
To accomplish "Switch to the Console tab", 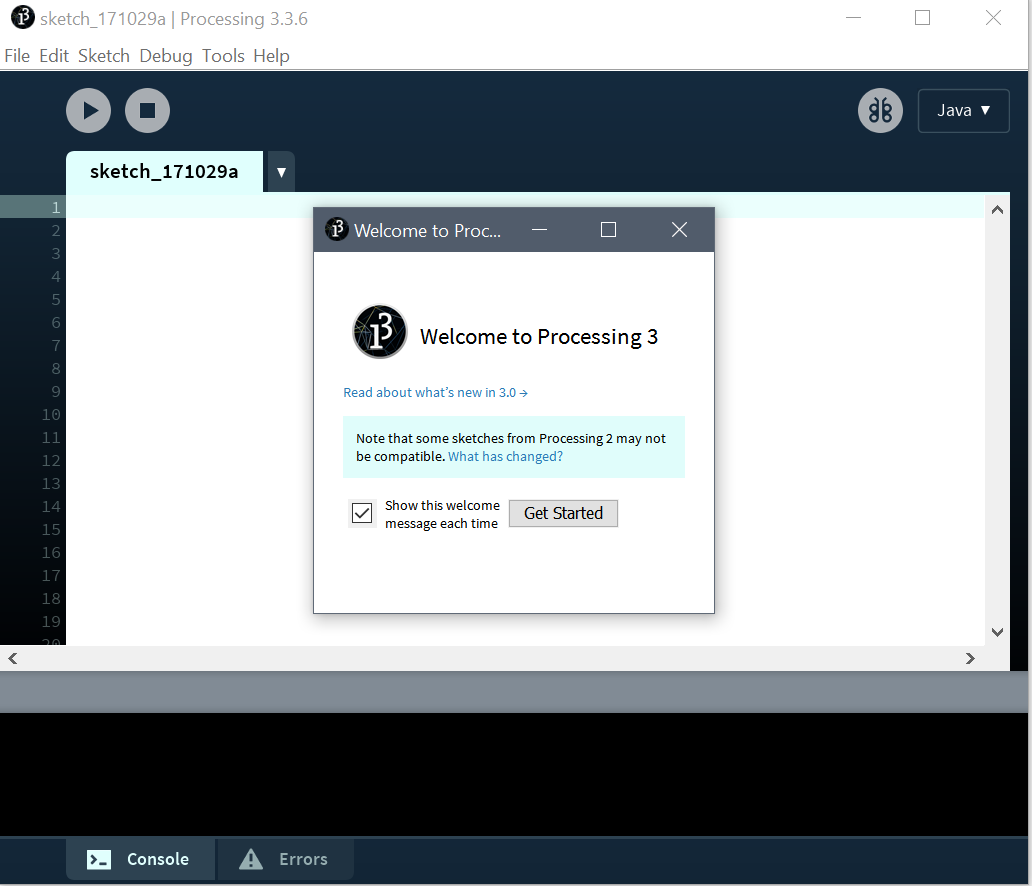I will coord(155,859).
